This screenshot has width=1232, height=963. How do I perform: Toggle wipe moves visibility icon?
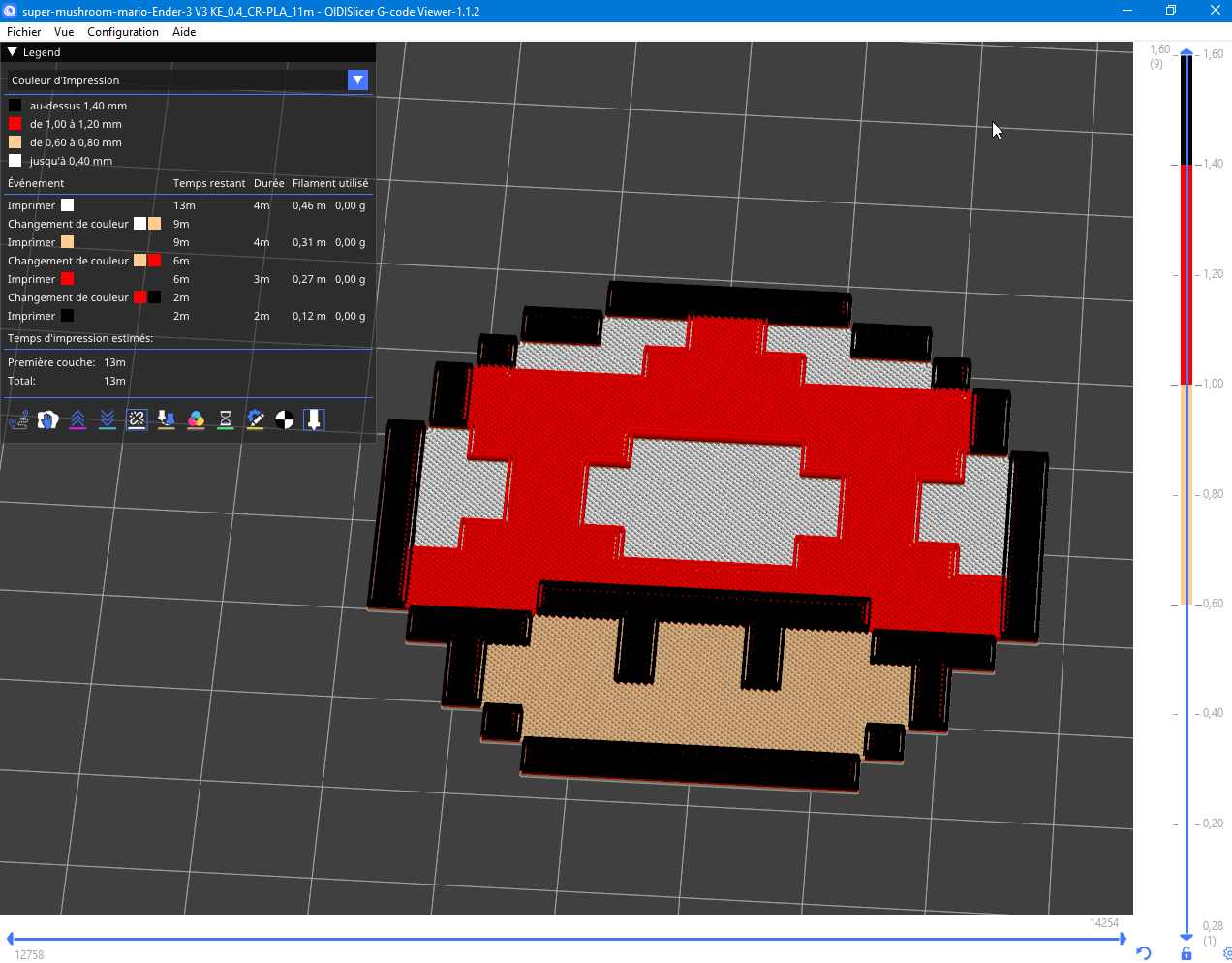pyautogui.click(x=47, y=419)
